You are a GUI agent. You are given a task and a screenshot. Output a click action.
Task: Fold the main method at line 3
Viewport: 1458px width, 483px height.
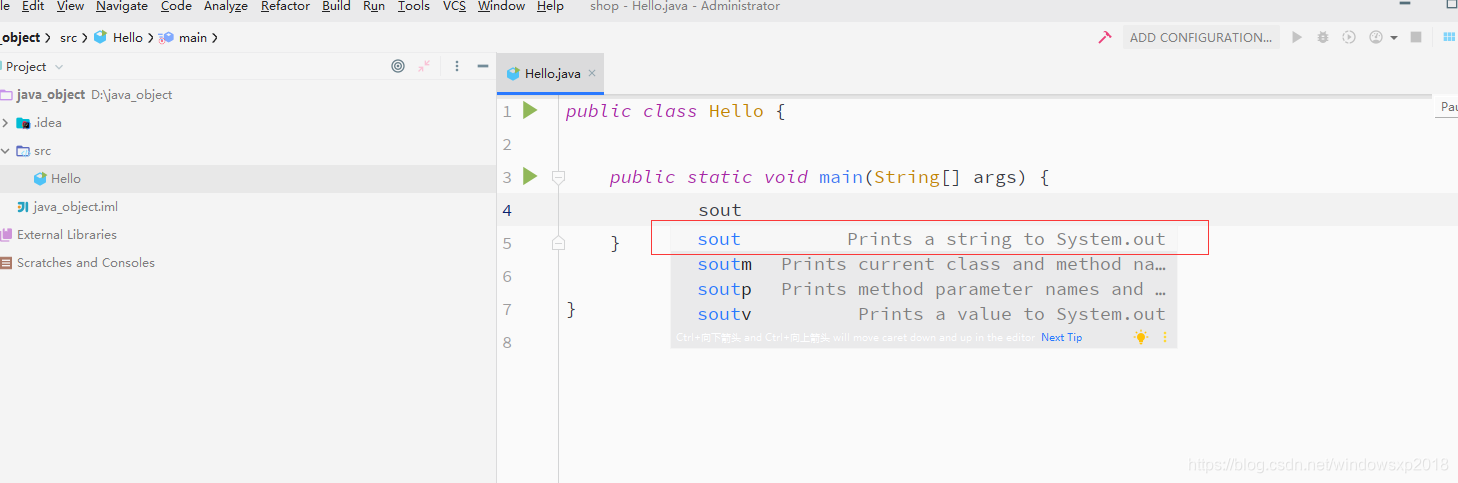click(x=558, y=177)
